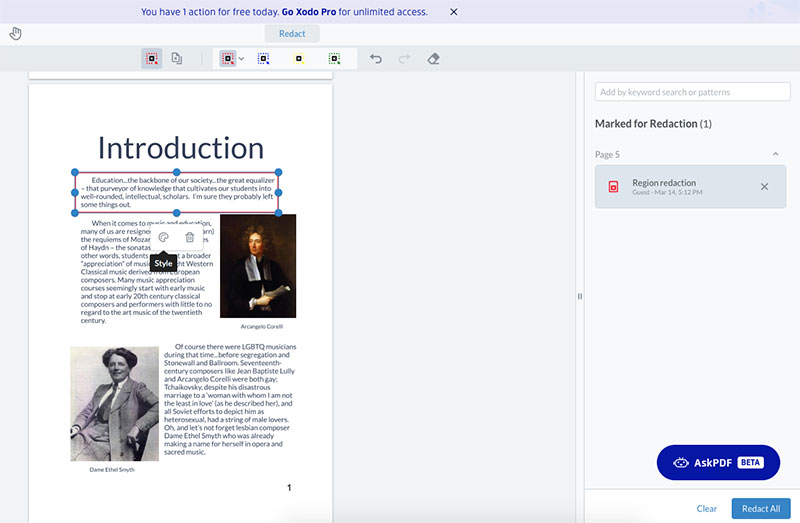Screen dimensions: 800x523
Task: Open dropdown arrow beside red redaction preset
Action: click(x=241, y=59)
